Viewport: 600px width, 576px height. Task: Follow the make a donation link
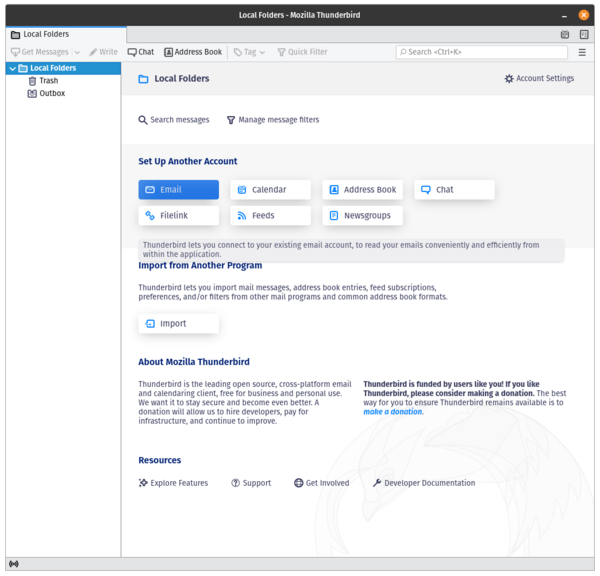click(x=393, y=412)
